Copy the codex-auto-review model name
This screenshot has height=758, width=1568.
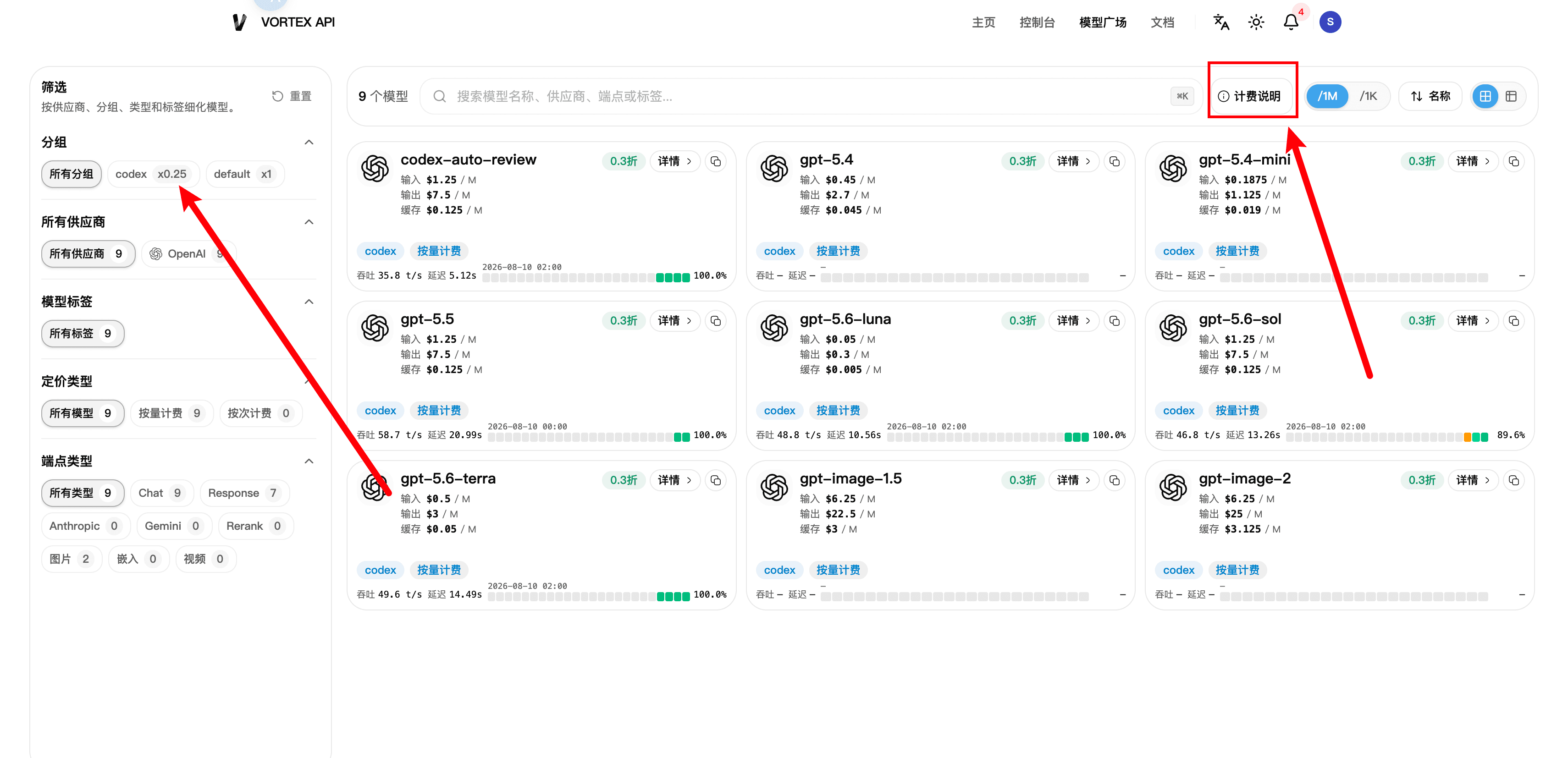716,161
